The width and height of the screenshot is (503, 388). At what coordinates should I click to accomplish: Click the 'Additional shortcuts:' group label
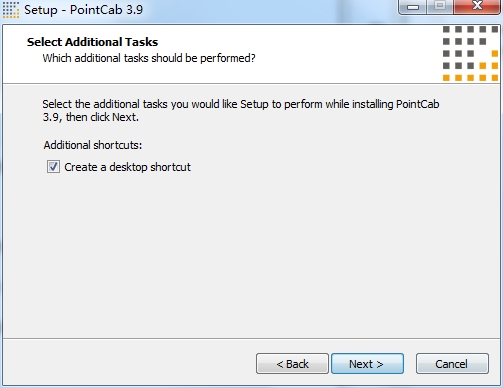pyautogui.click(x=93, y=145)
